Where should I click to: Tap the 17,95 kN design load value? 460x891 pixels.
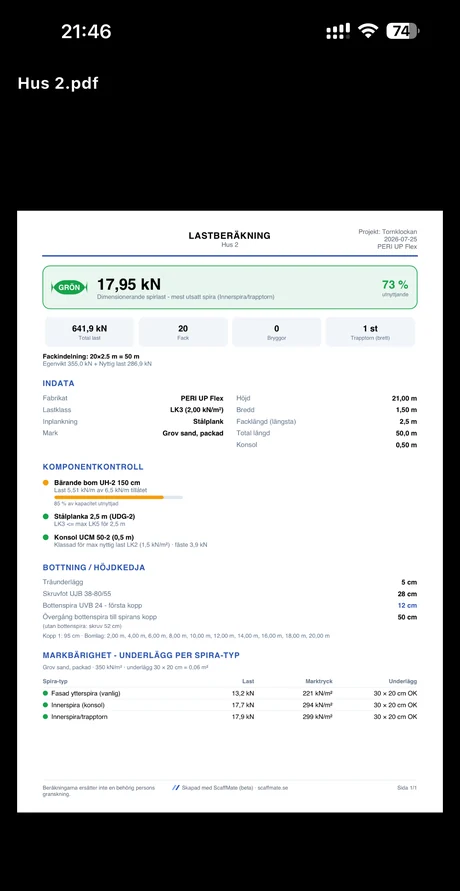pyautogui.click(x=129, y=284)
